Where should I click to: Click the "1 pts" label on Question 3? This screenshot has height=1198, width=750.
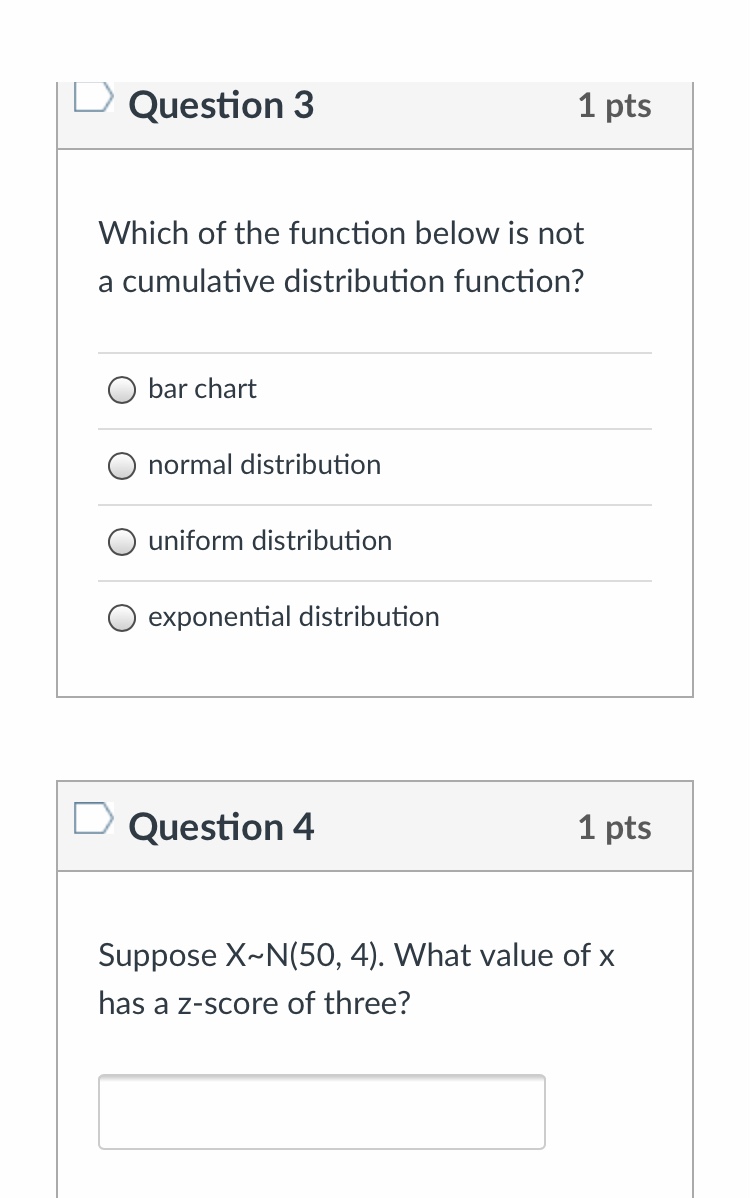[x=614, y=105]
